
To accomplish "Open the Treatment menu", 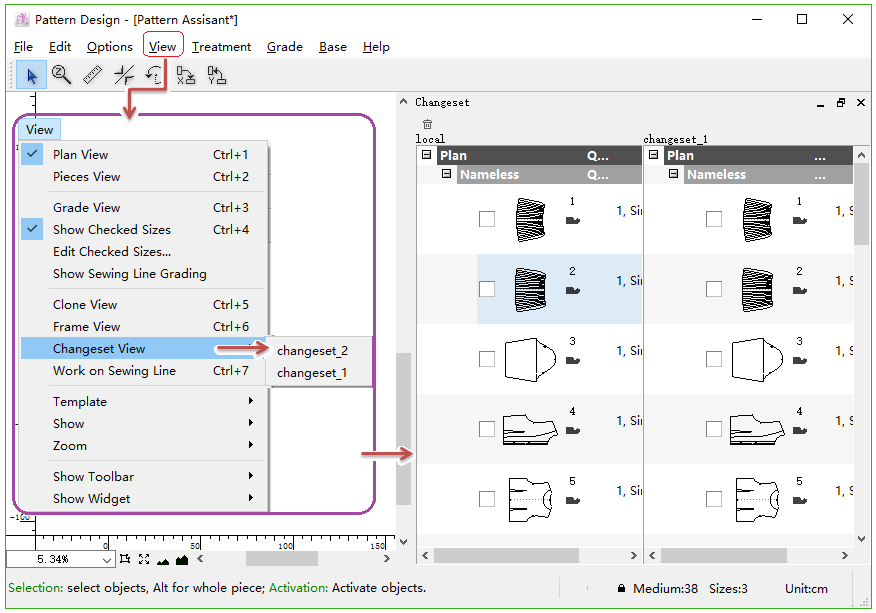I will (221, 47).
